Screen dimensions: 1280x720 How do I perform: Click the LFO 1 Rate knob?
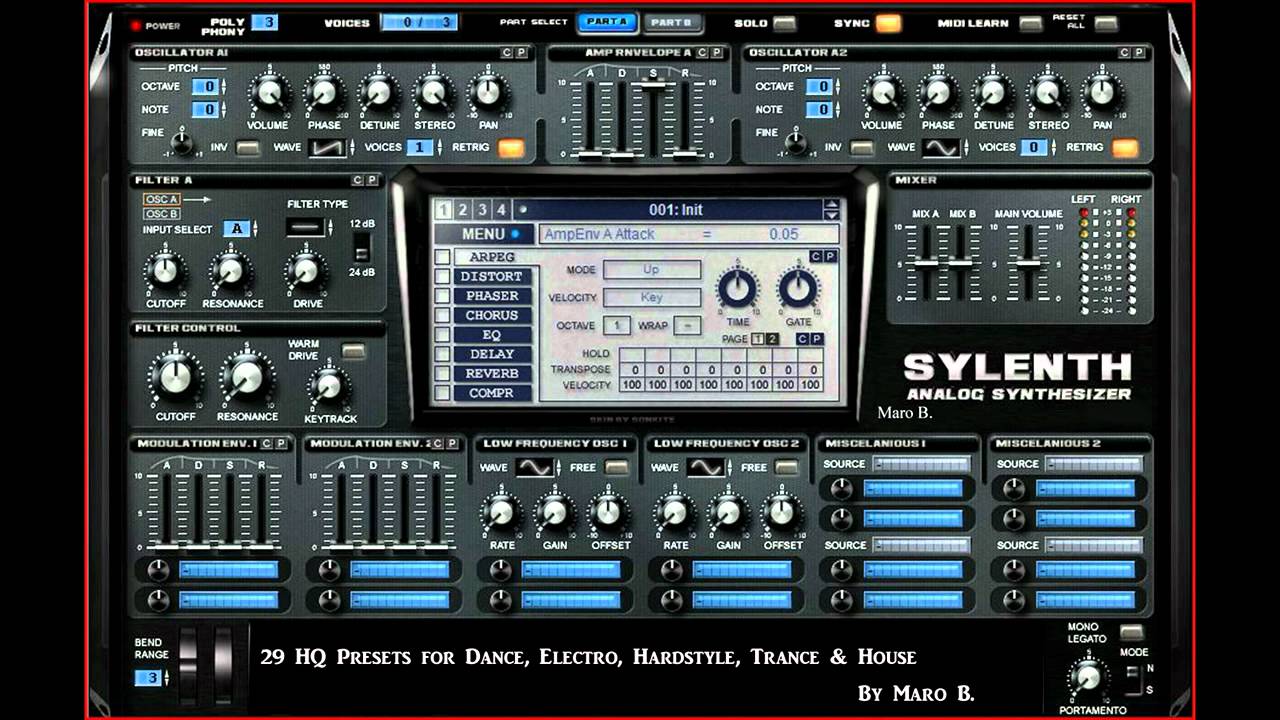pyautogui.click(x=501, y=512)
